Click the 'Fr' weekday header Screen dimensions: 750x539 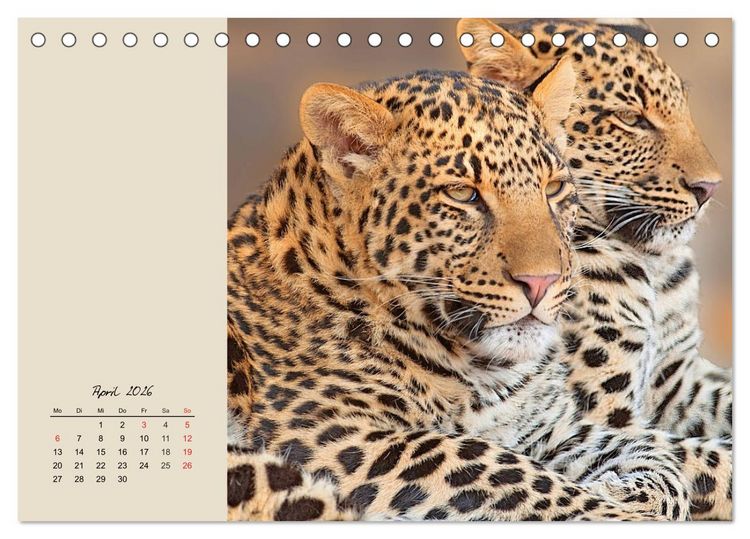coord(144,411)
